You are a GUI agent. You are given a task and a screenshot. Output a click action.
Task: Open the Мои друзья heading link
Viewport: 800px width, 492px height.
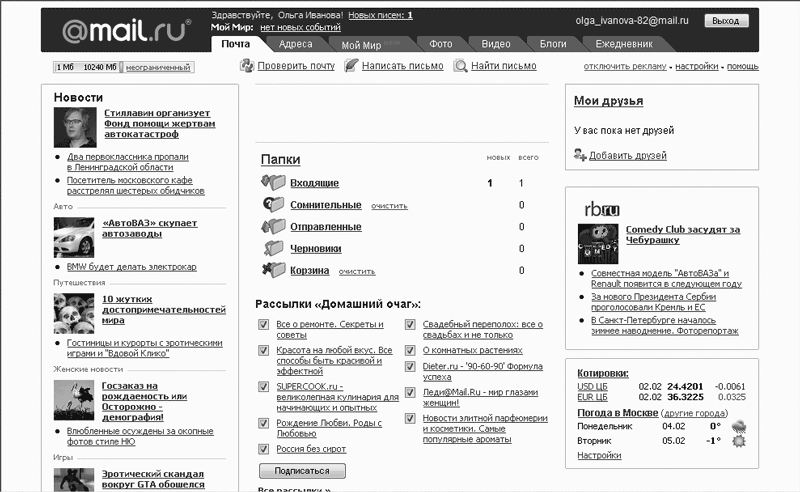pyautogui.click(x=608, y=101)
